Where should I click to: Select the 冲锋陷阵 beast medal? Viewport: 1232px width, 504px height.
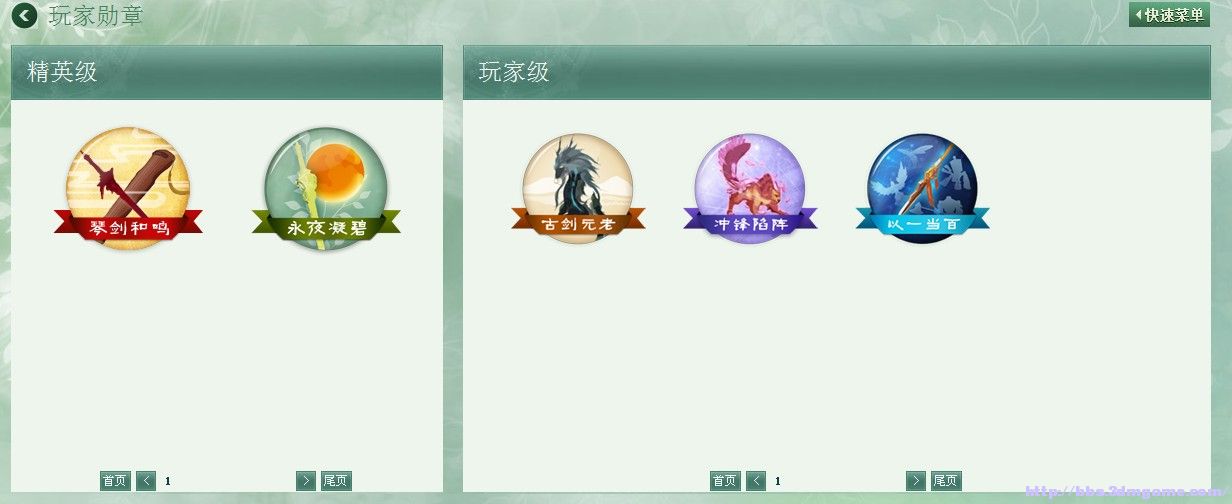coord(750,188)
